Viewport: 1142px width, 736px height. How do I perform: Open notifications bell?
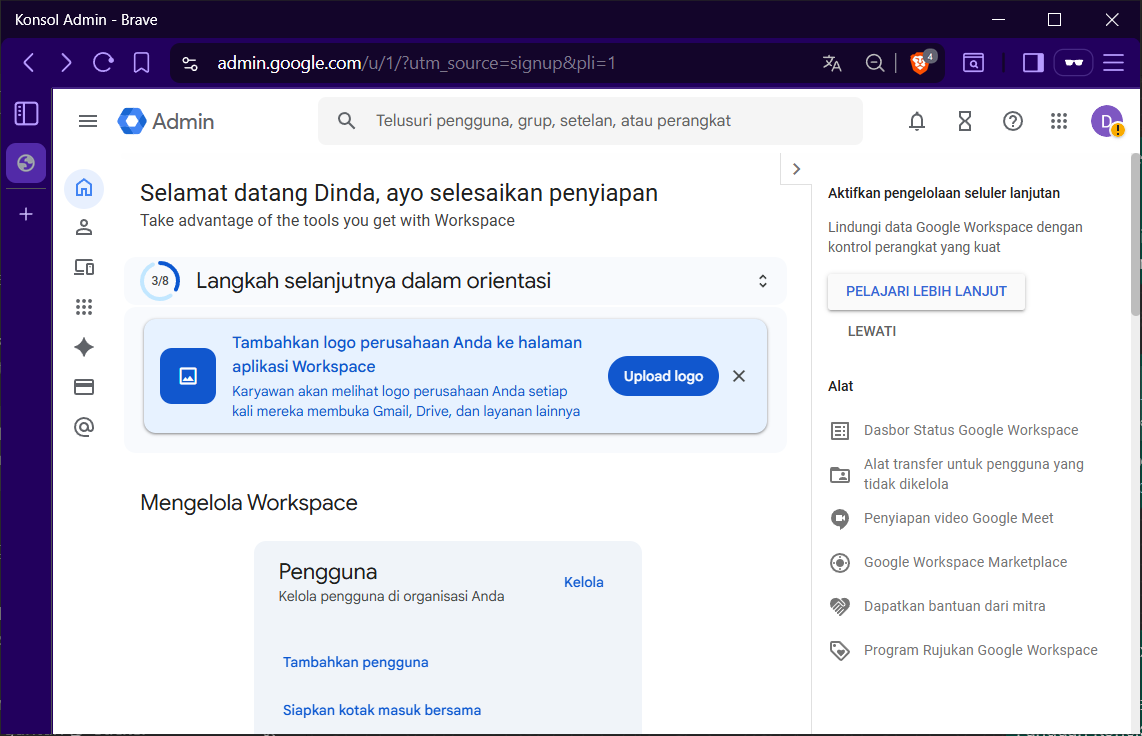click(917, 122)
